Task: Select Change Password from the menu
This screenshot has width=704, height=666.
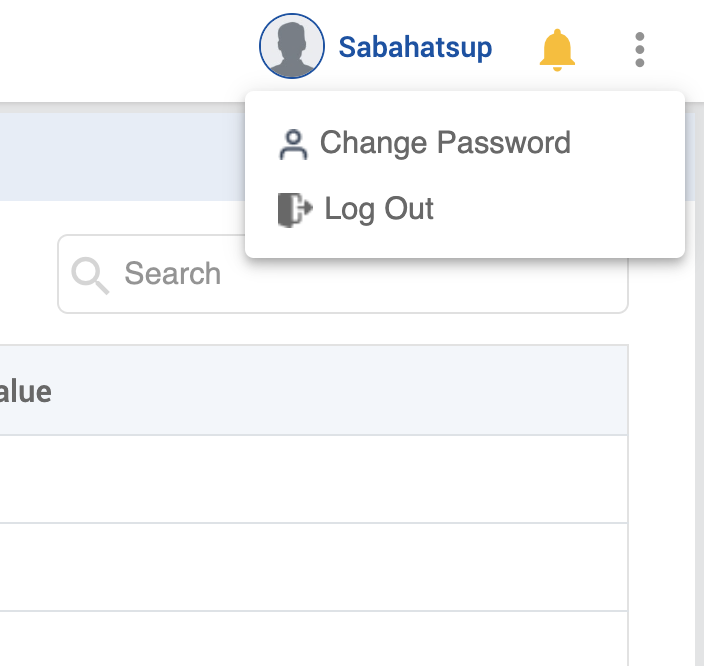Action: tap(444, 143)
